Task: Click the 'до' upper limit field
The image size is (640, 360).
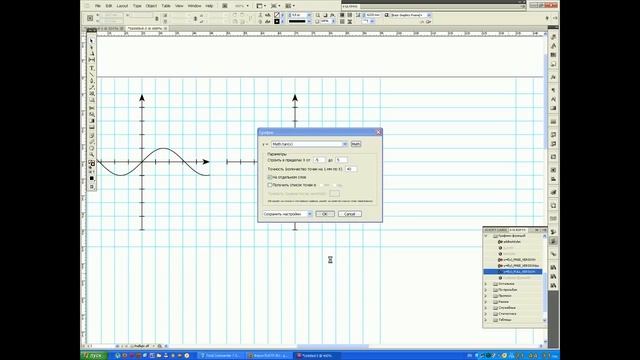Action: pyautogui.click(x=341, y=160)
